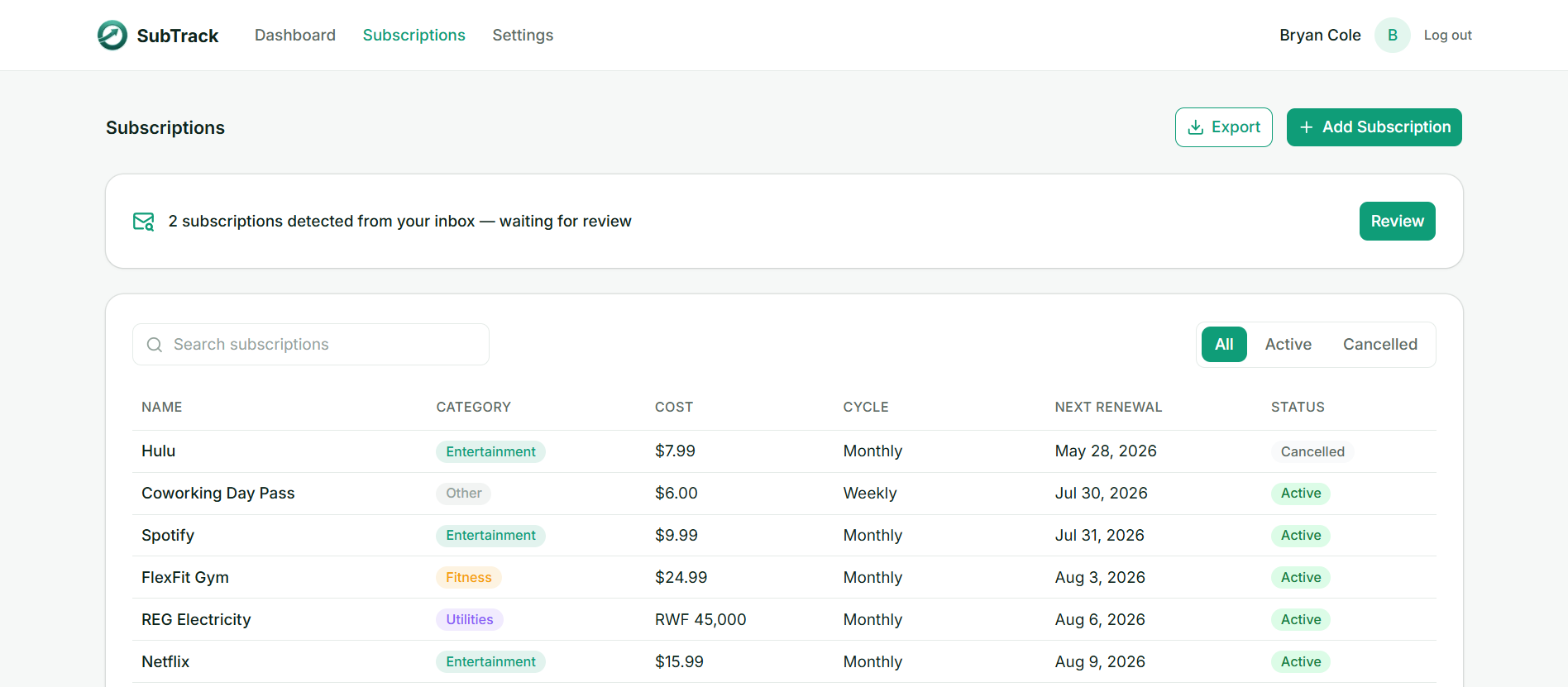Click Netflix's Entertainment category badge
The height and width of the screenshot is (687, 1568).
coord(491,662)
